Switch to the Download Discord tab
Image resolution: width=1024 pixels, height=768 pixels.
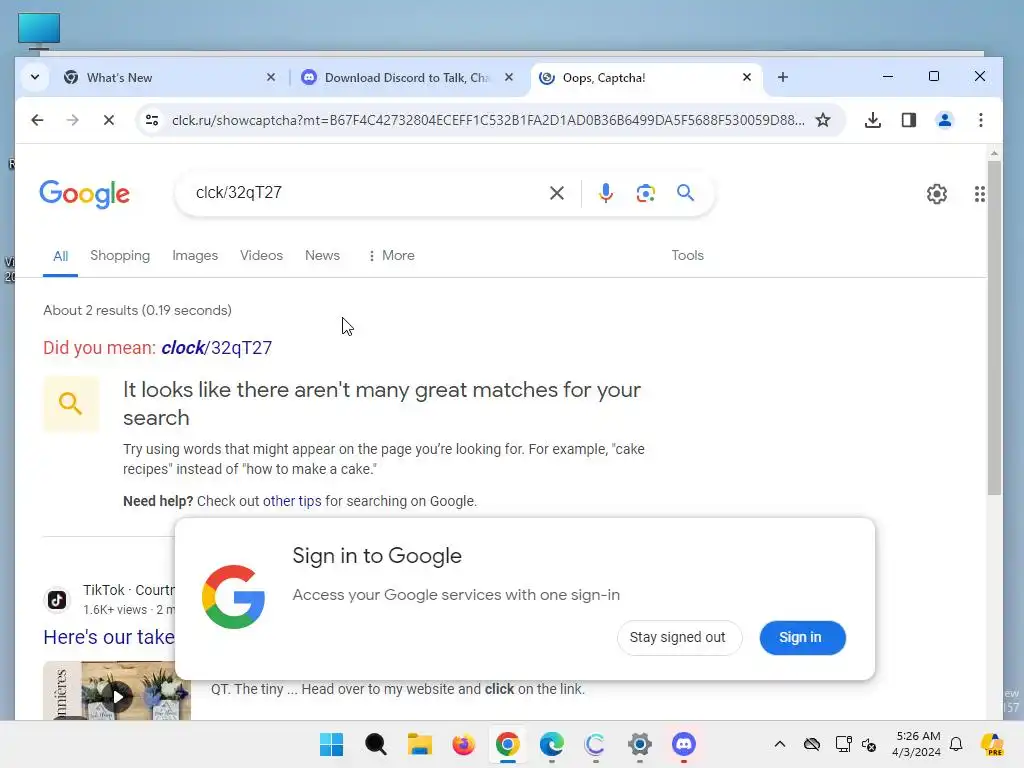point(406,77)
